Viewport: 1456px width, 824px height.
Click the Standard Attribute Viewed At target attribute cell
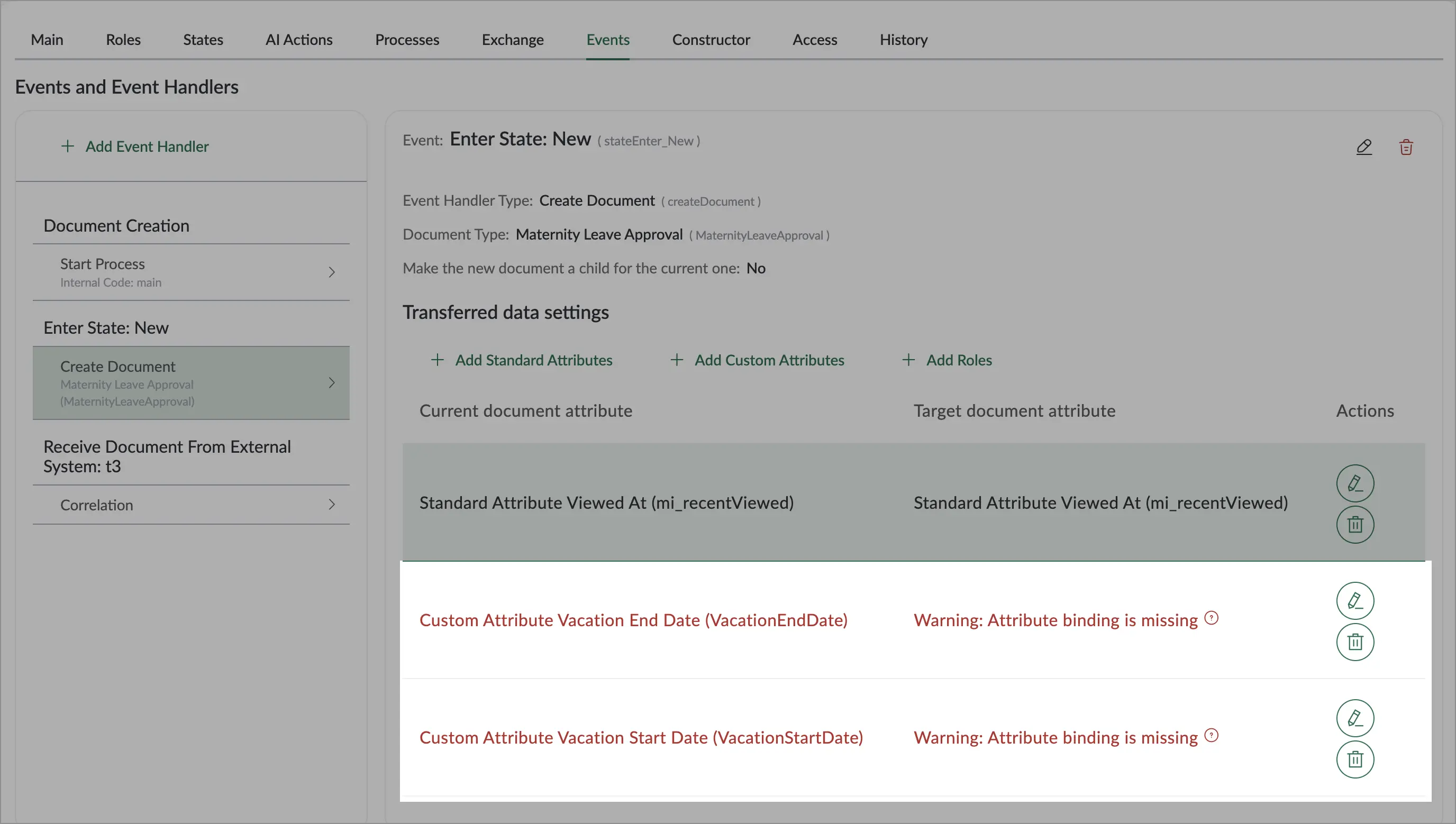point(1100,502)
